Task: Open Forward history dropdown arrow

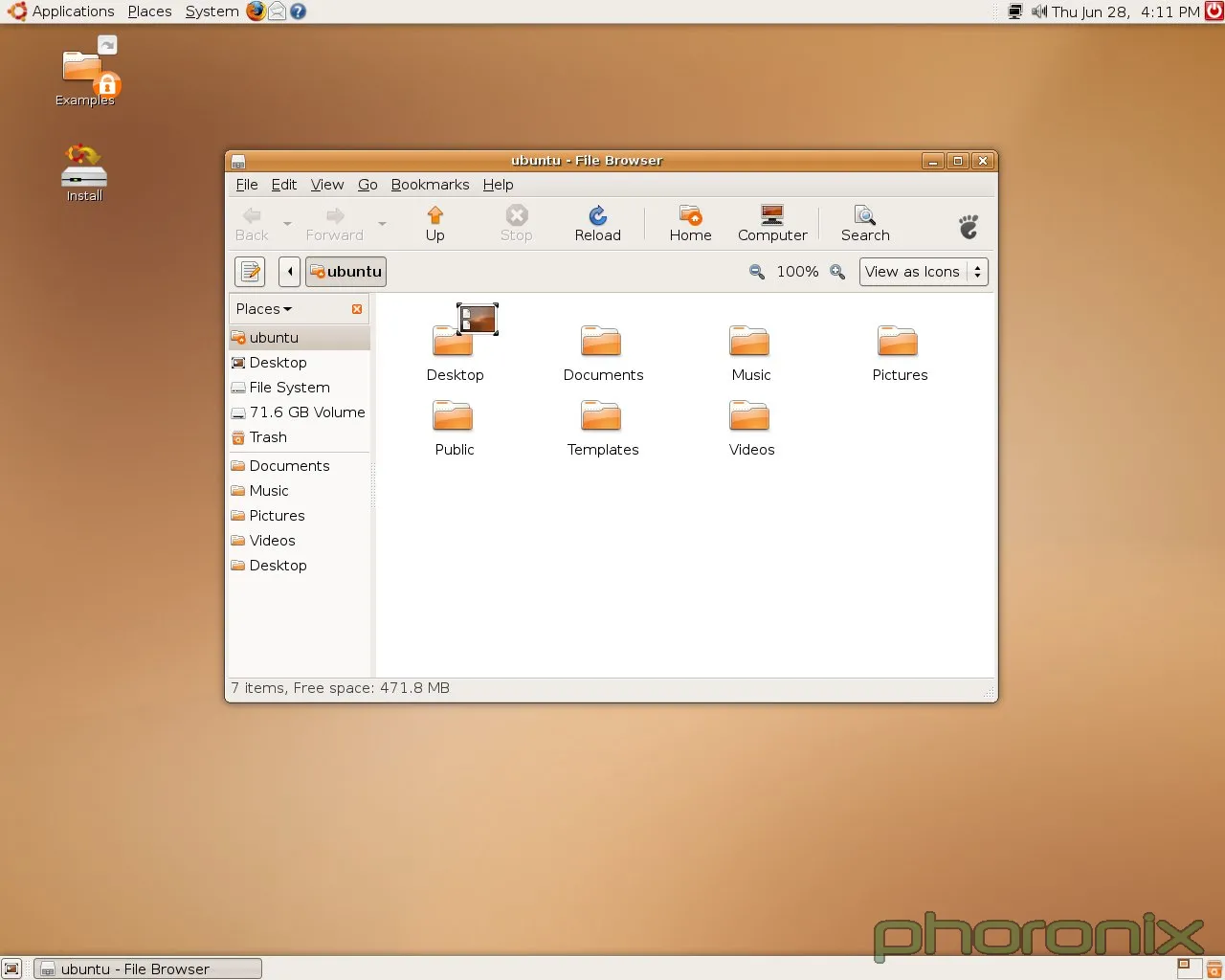Action: (382, 224)
